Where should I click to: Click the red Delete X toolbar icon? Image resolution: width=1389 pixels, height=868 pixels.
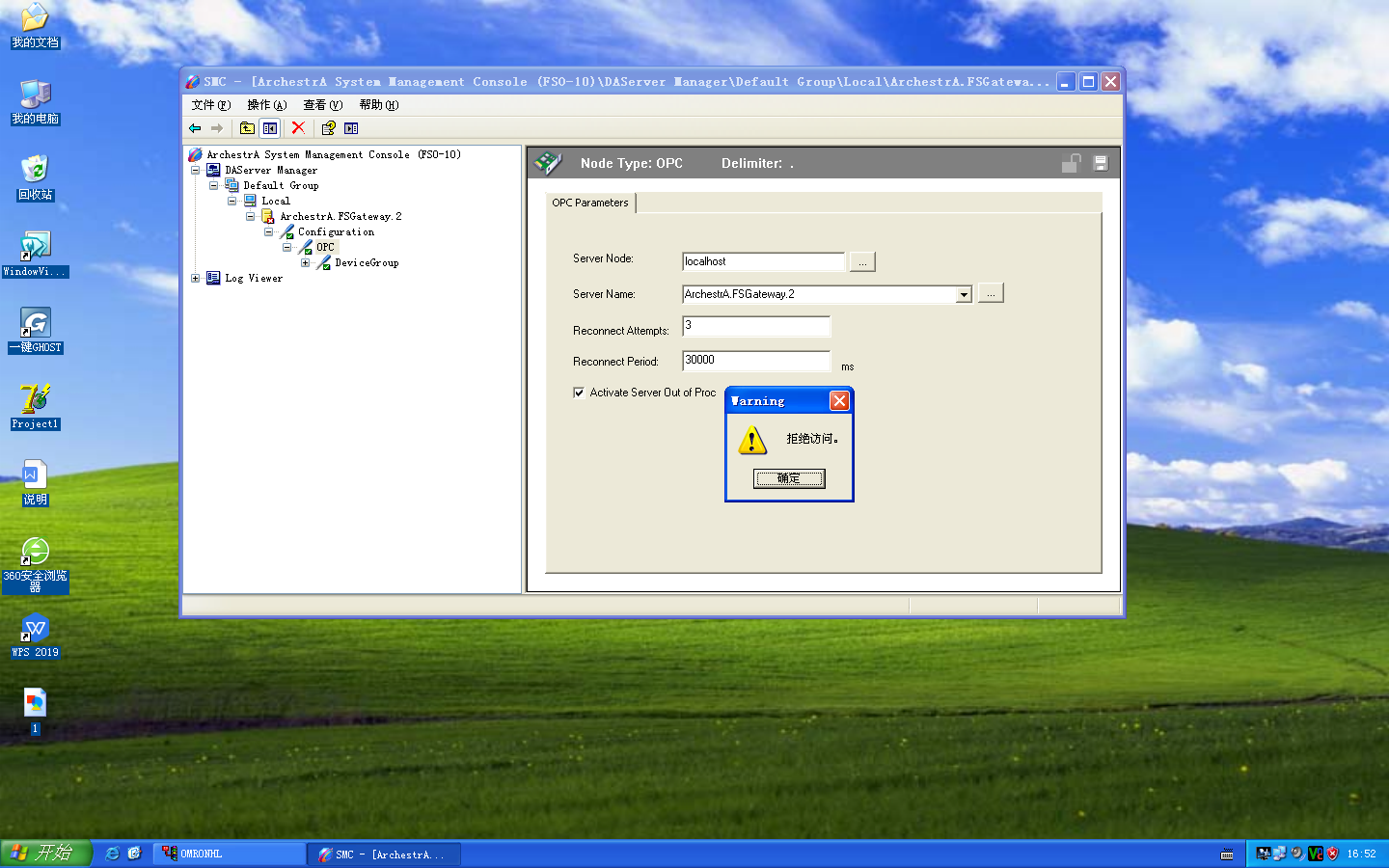[298, 128]
